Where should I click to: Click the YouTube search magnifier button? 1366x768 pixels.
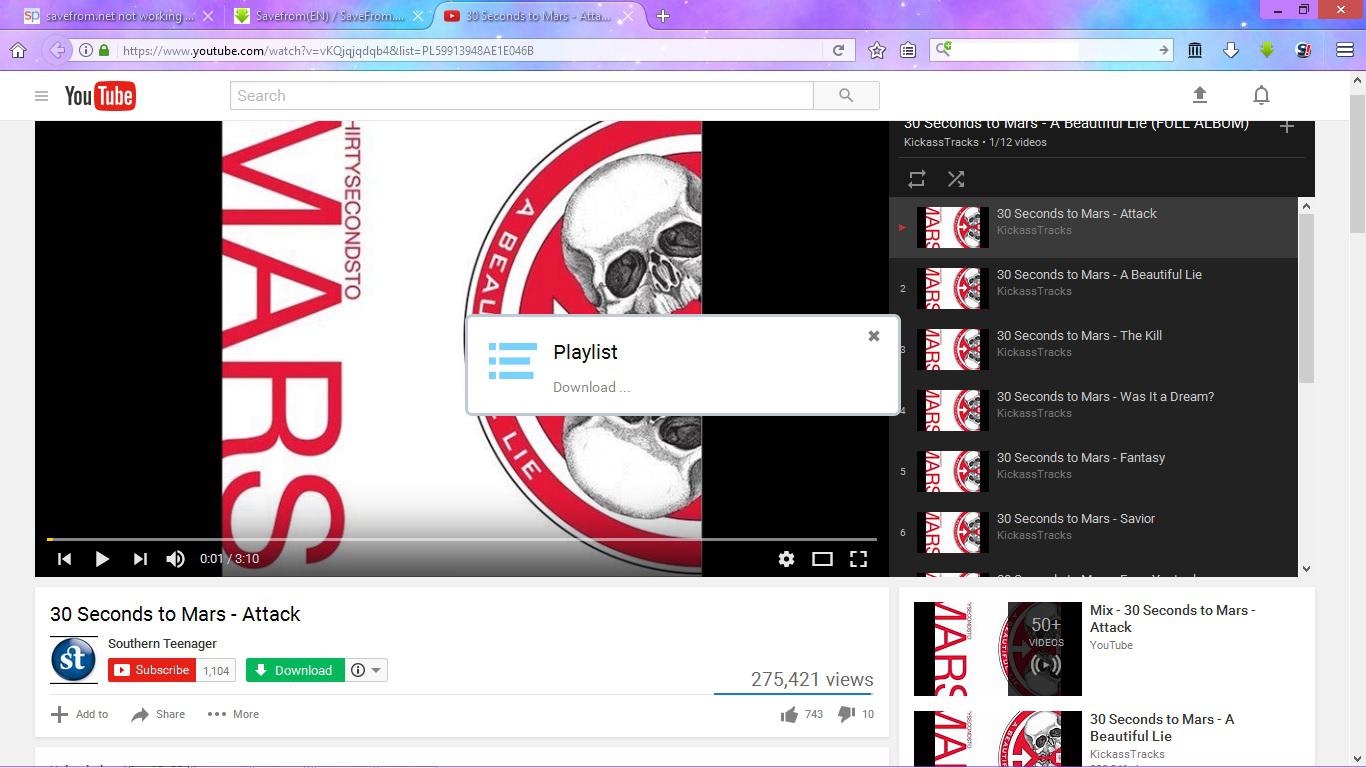click(x=846, y=96)
